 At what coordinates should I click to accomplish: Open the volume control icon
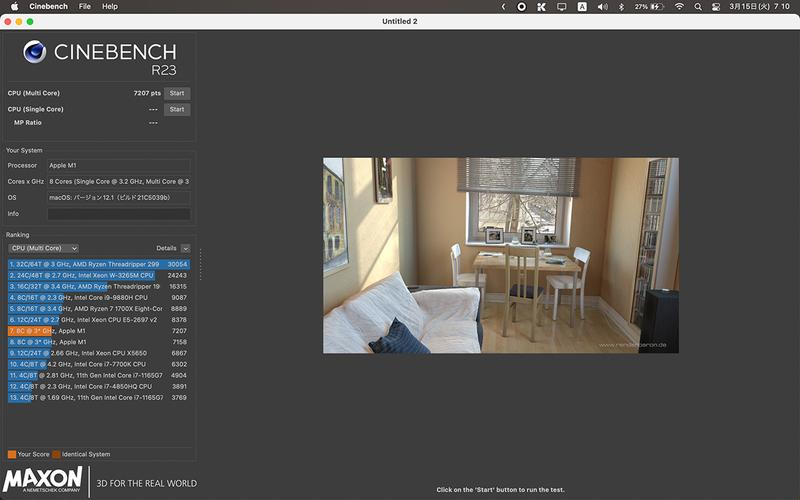(603, 7)
